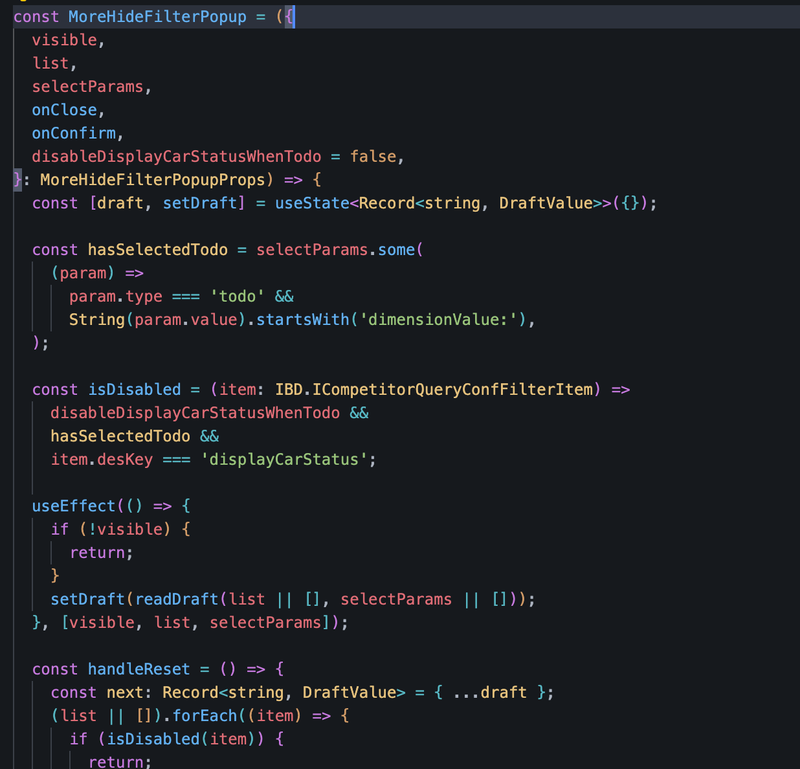
Task: Place cursor on the 'visible' prop
Action: [64, 40]
